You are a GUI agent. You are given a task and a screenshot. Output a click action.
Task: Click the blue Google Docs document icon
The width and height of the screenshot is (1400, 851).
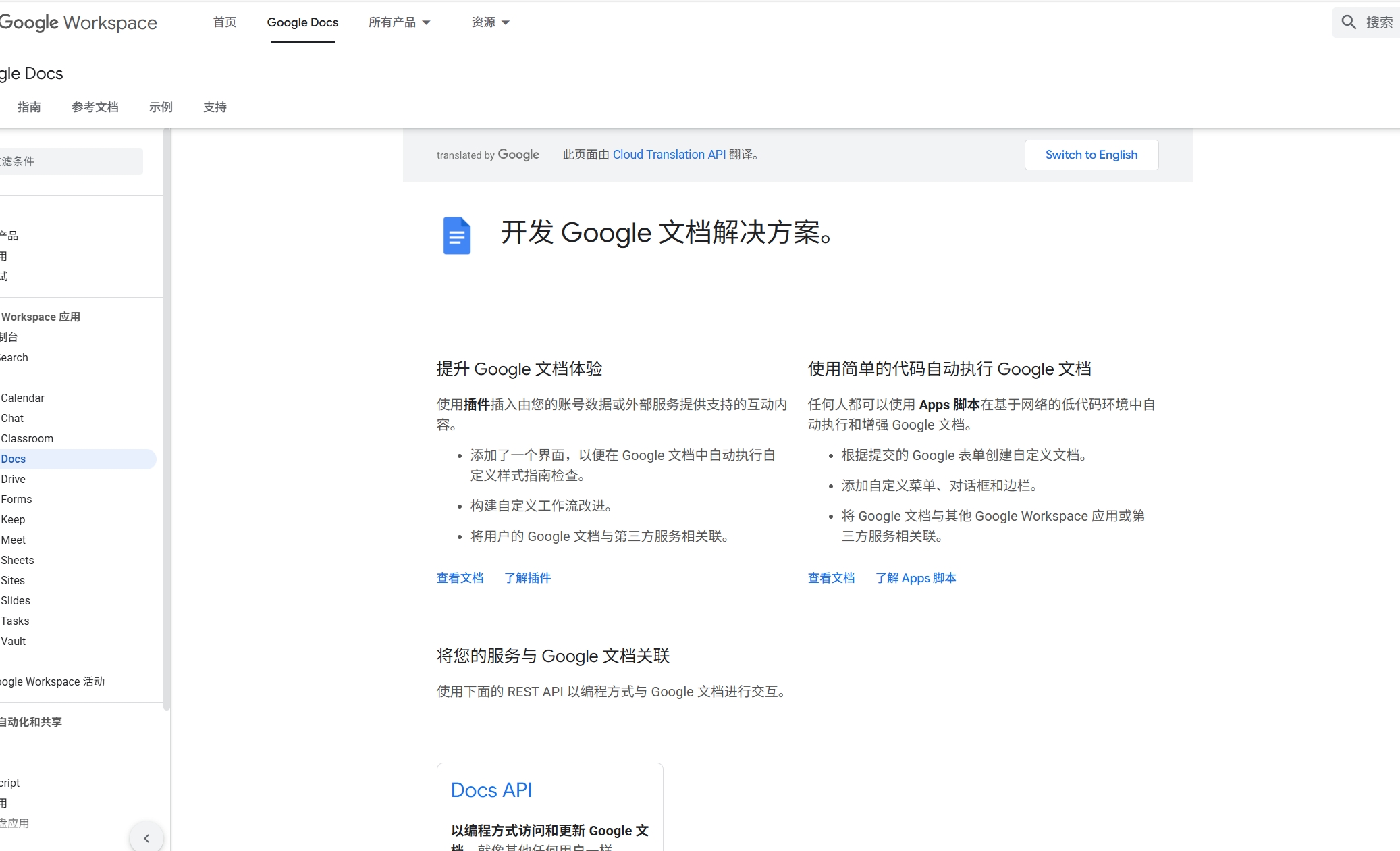click(456, 235)
